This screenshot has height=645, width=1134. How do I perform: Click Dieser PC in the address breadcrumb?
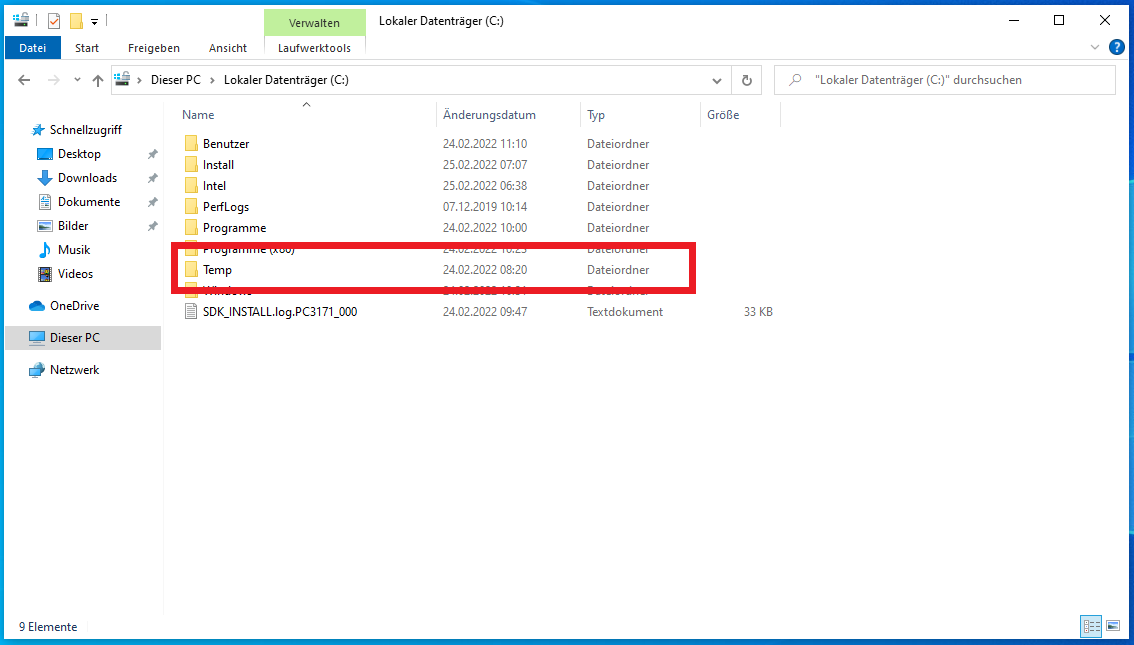tap(177, 80)
